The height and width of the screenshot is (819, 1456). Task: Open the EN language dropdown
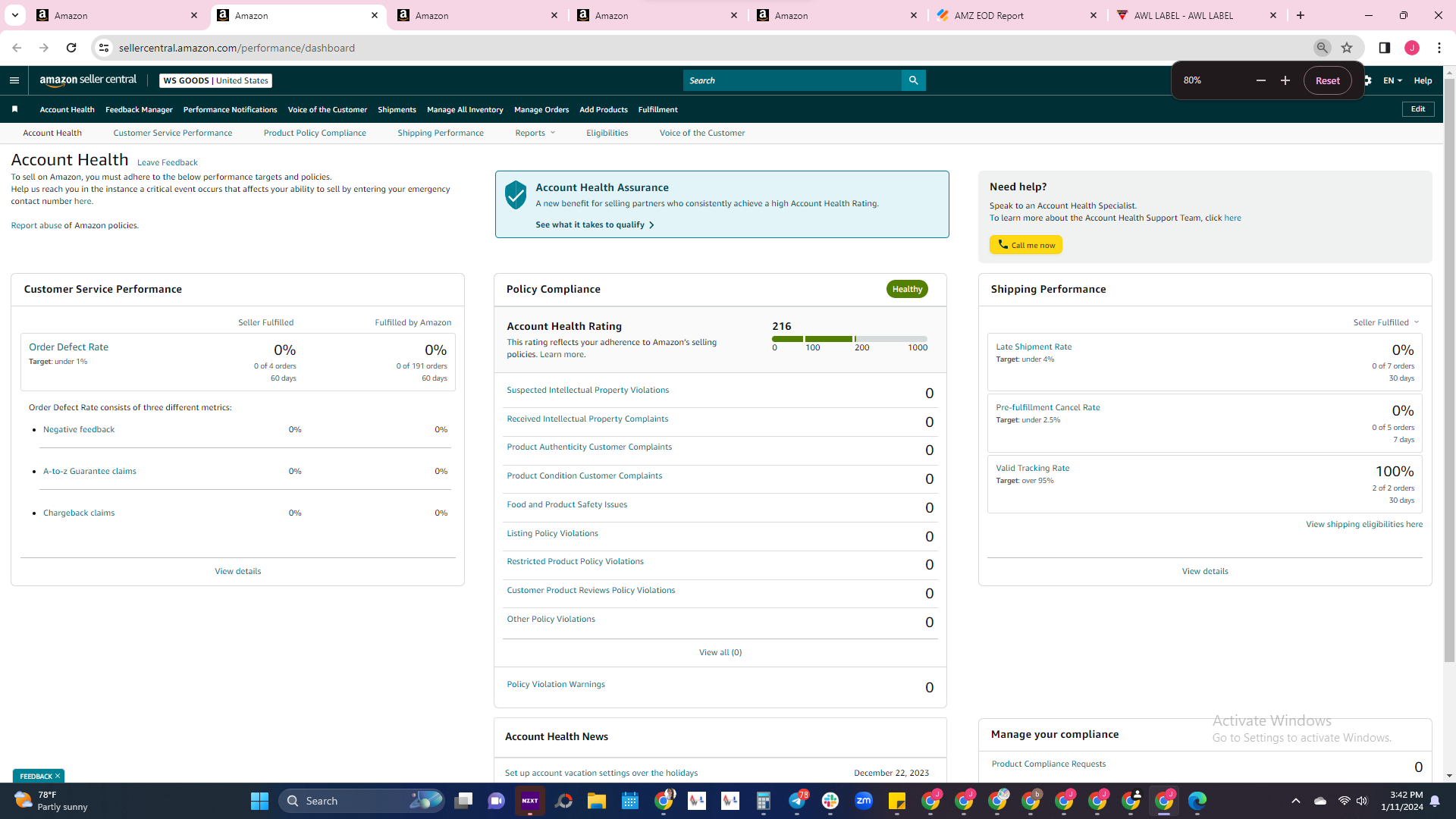pos(1392,80)
